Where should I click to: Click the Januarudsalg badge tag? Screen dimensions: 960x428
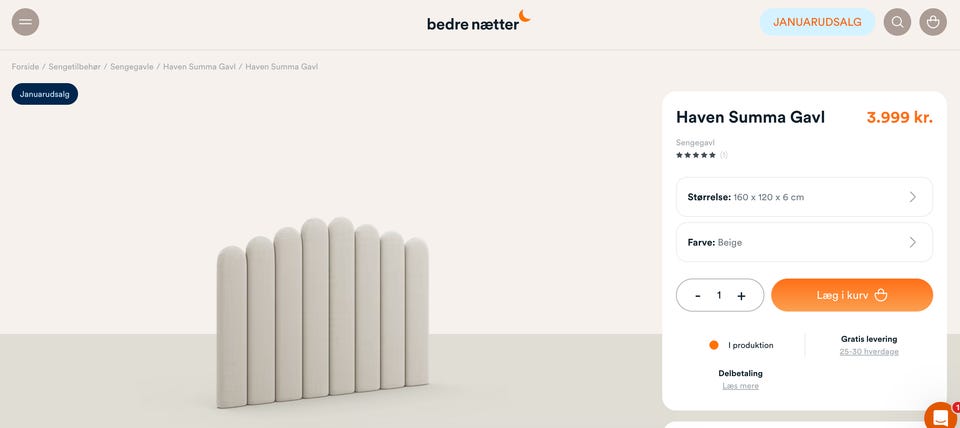point(45,94)
